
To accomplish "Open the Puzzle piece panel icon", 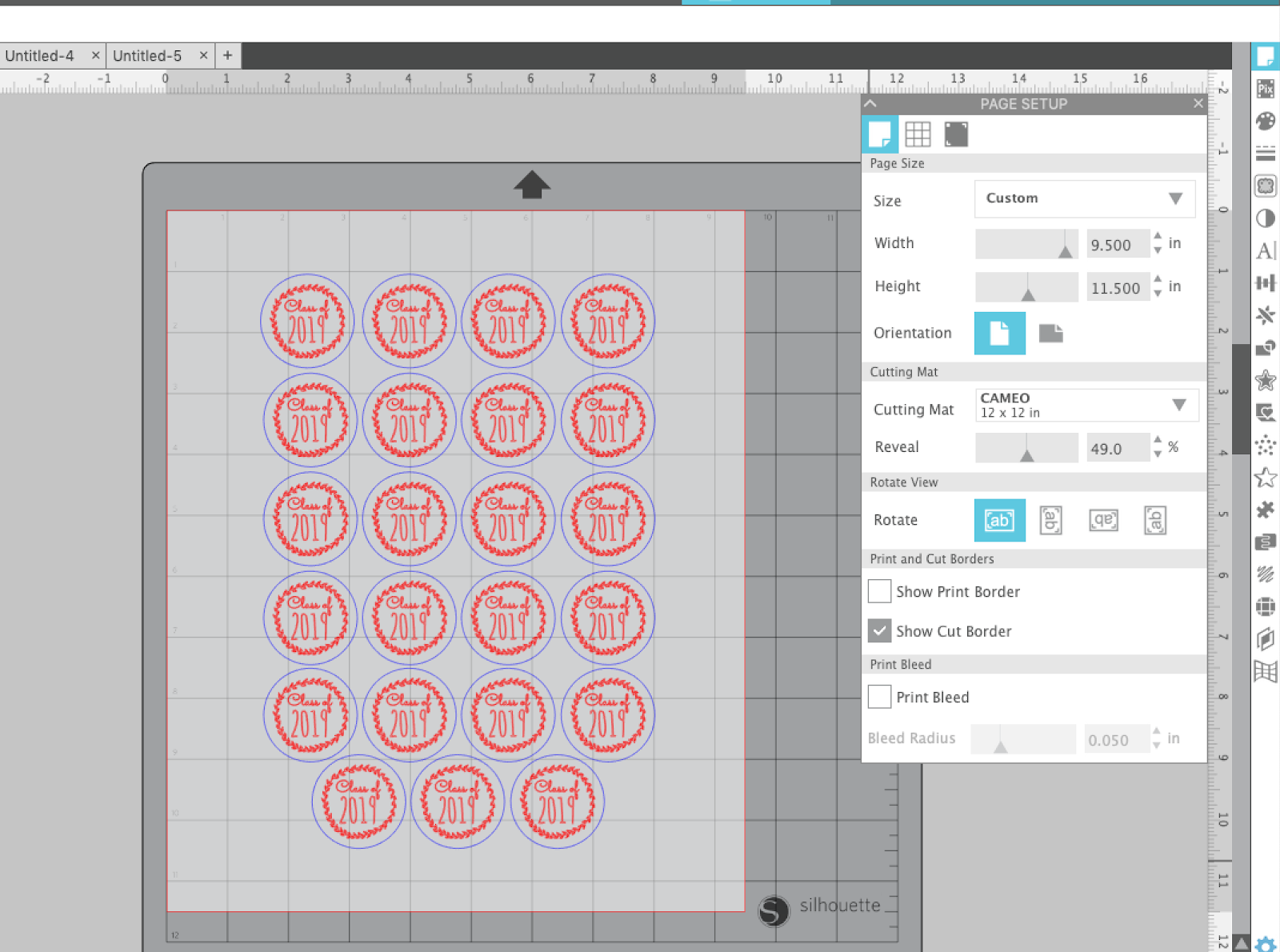I will 1266,510.
